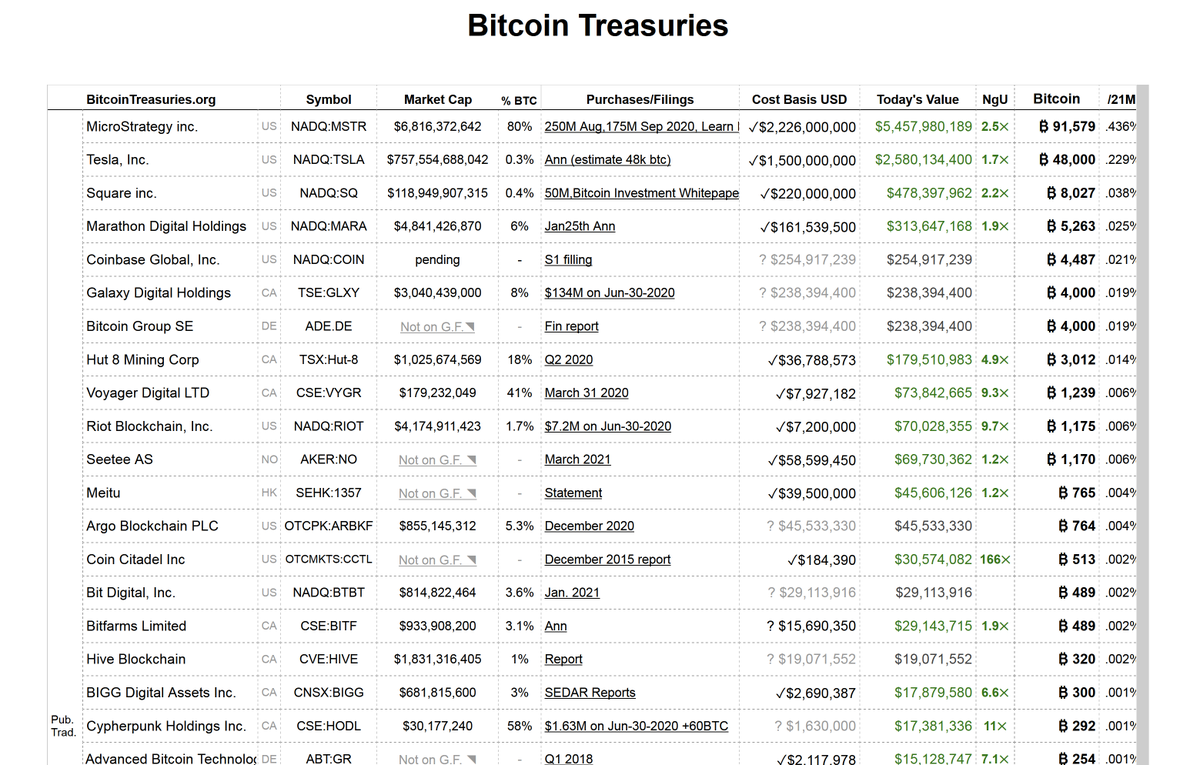Open Bit Digital 'Jan. 2021' link

coord(572,593)
